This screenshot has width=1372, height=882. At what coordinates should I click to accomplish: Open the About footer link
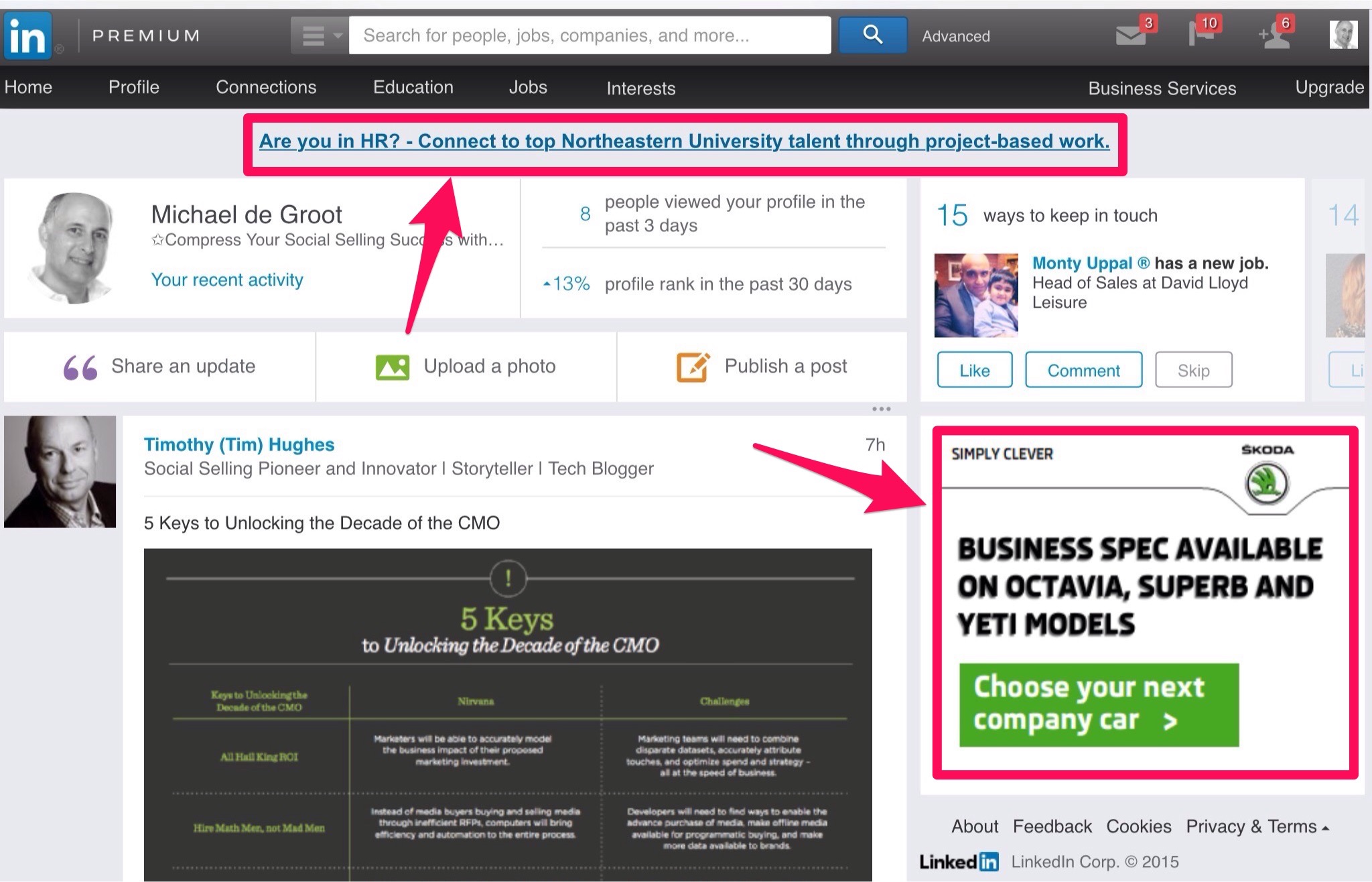coord(975,826)
